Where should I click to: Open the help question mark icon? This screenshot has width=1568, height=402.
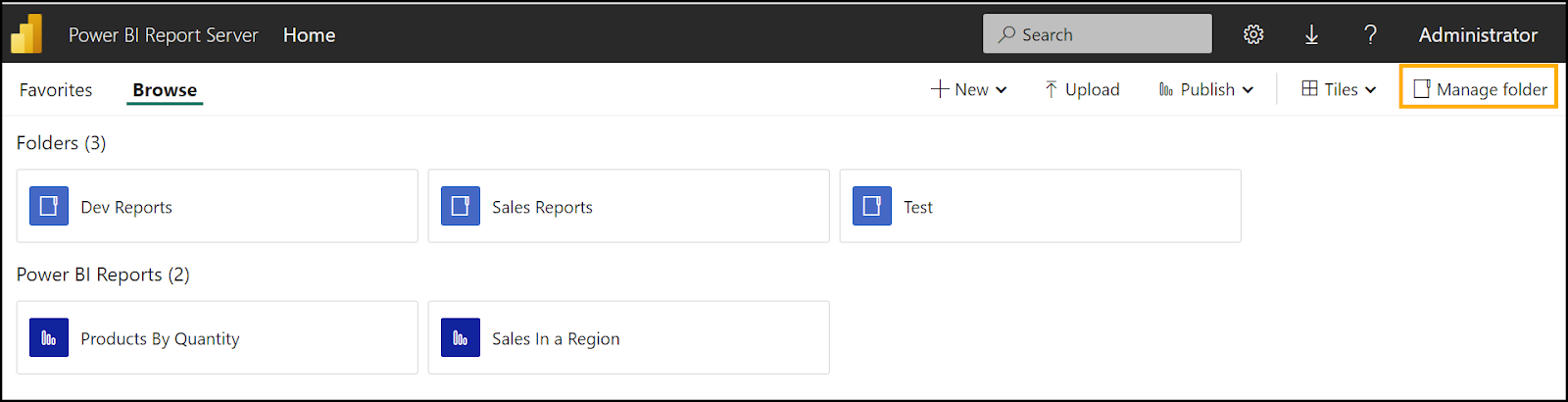click(x=1370, y=35)
